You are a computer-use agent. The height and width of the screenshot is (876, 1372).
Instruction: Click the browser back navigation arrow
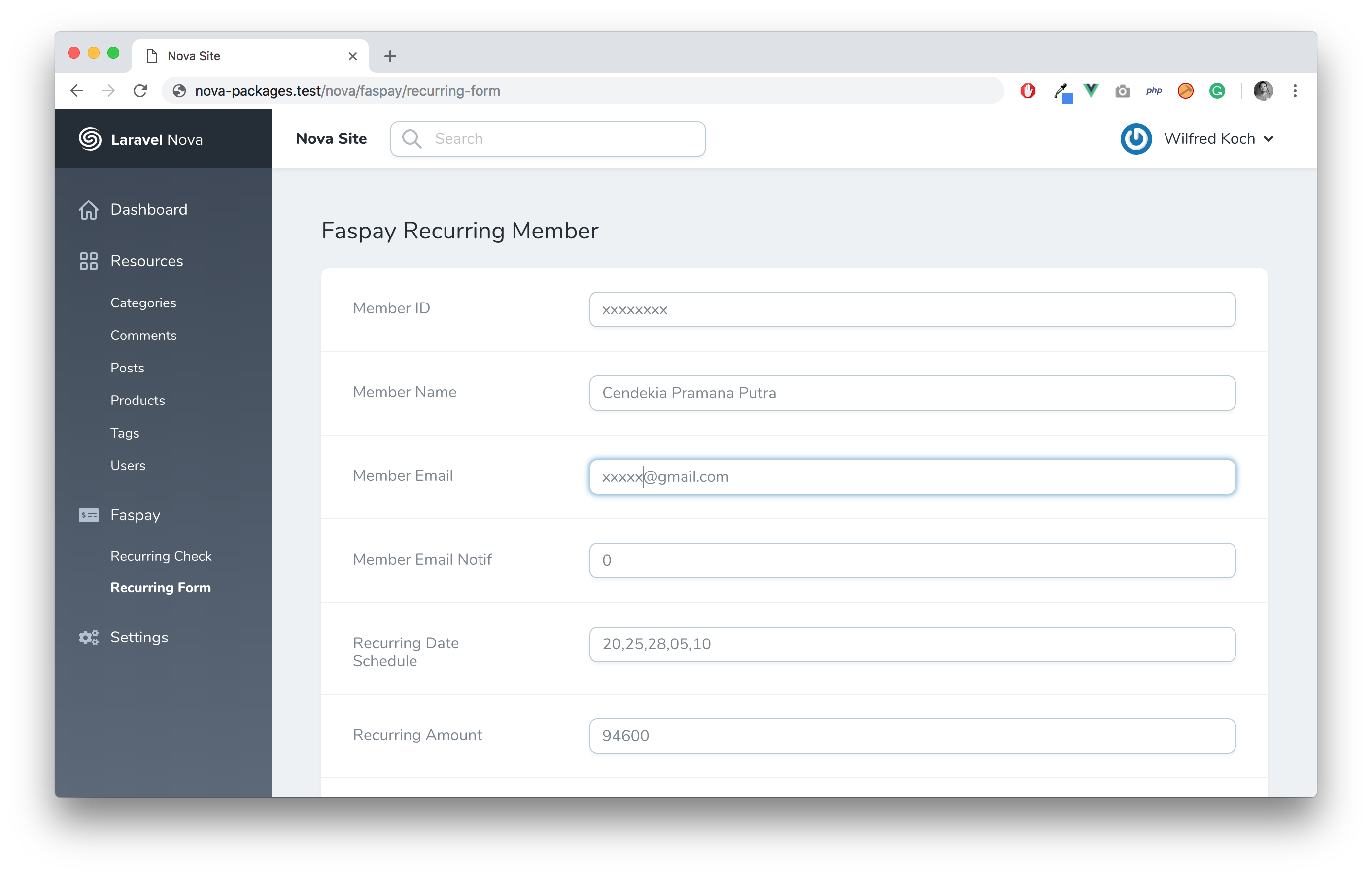click(79, 90)
